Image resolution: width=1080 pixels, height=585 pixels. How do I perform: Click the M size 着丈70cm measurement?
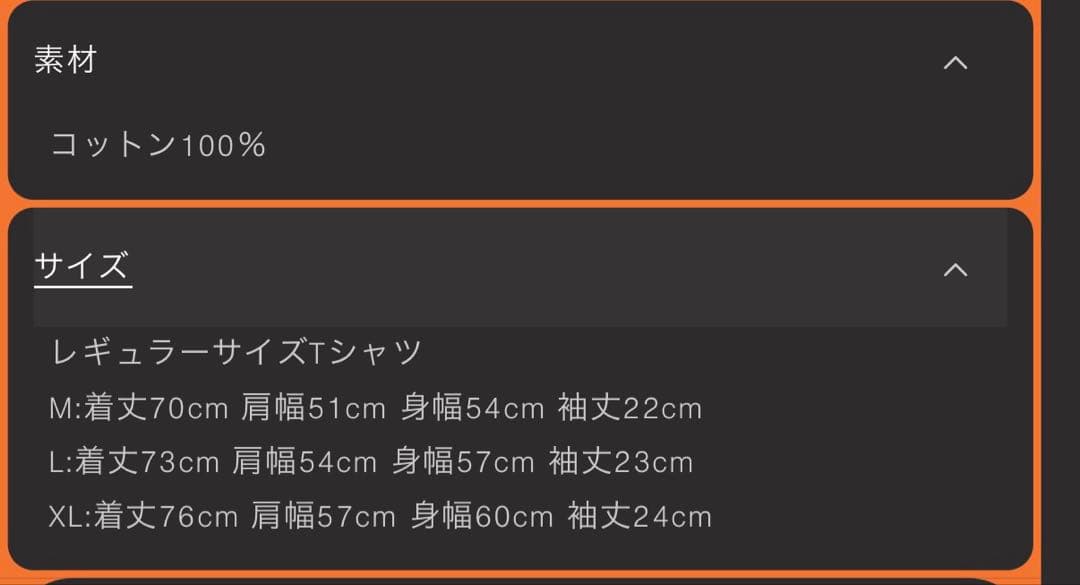click(158, 408)
